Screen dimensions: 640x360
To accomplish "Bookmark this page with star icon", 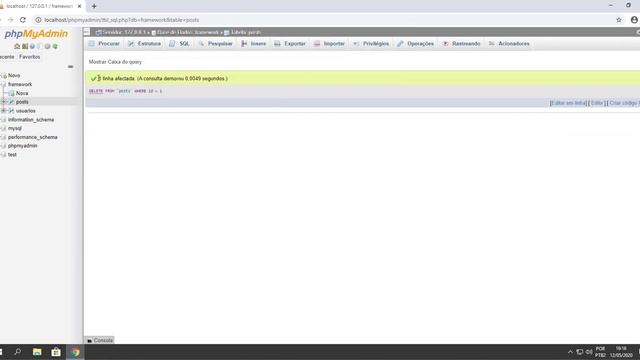I will 619,20.
